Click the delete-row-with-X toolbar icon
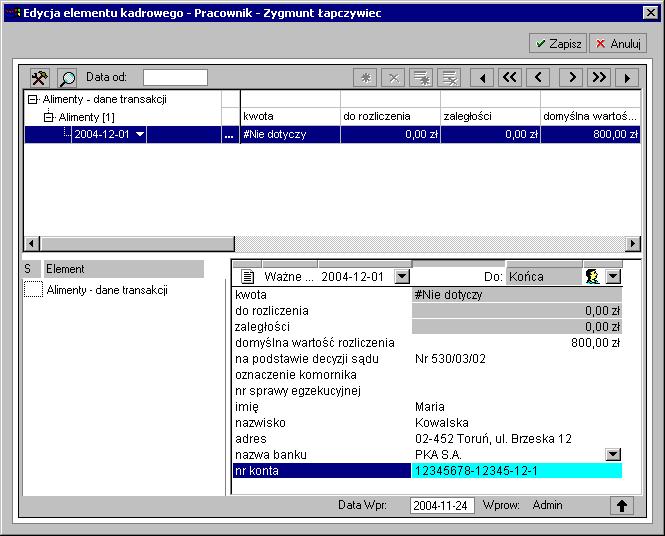The image size is (665, 536). pos(449,78)
